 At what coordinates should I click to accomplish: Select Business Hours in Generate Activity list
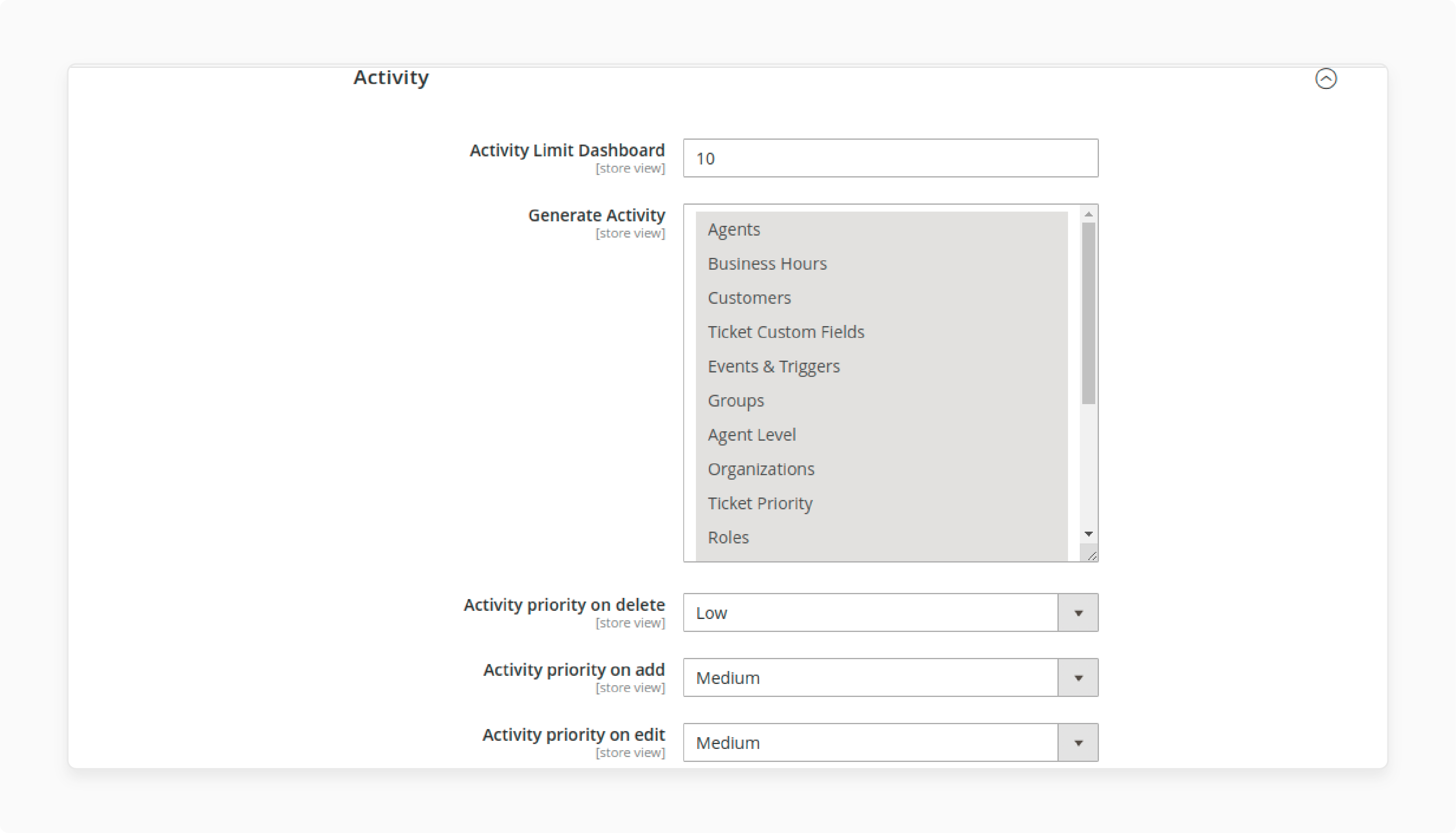881,264
